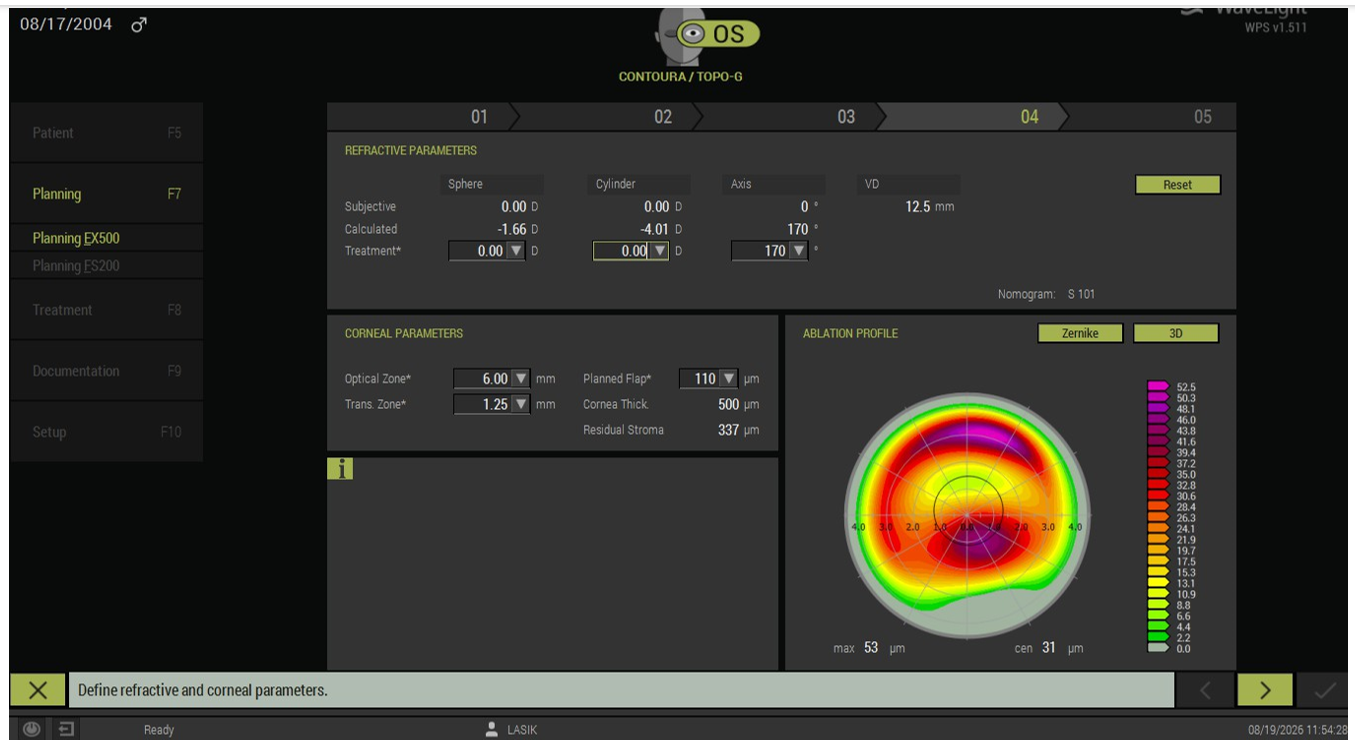
Task: Click the max 53 µm readout
Action: 869,648
